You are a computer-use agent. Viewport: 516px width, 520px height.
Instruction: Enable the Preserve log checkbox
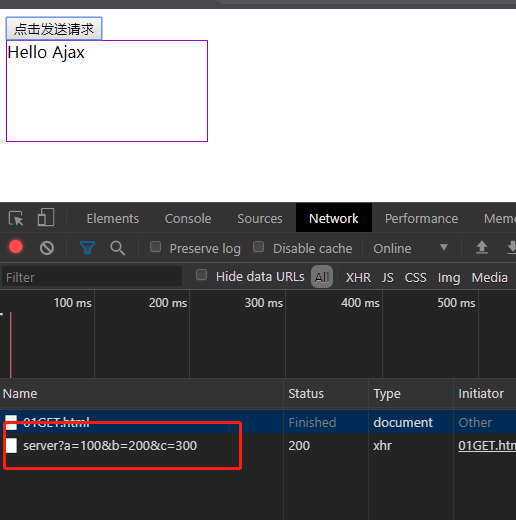click(155, 247)
